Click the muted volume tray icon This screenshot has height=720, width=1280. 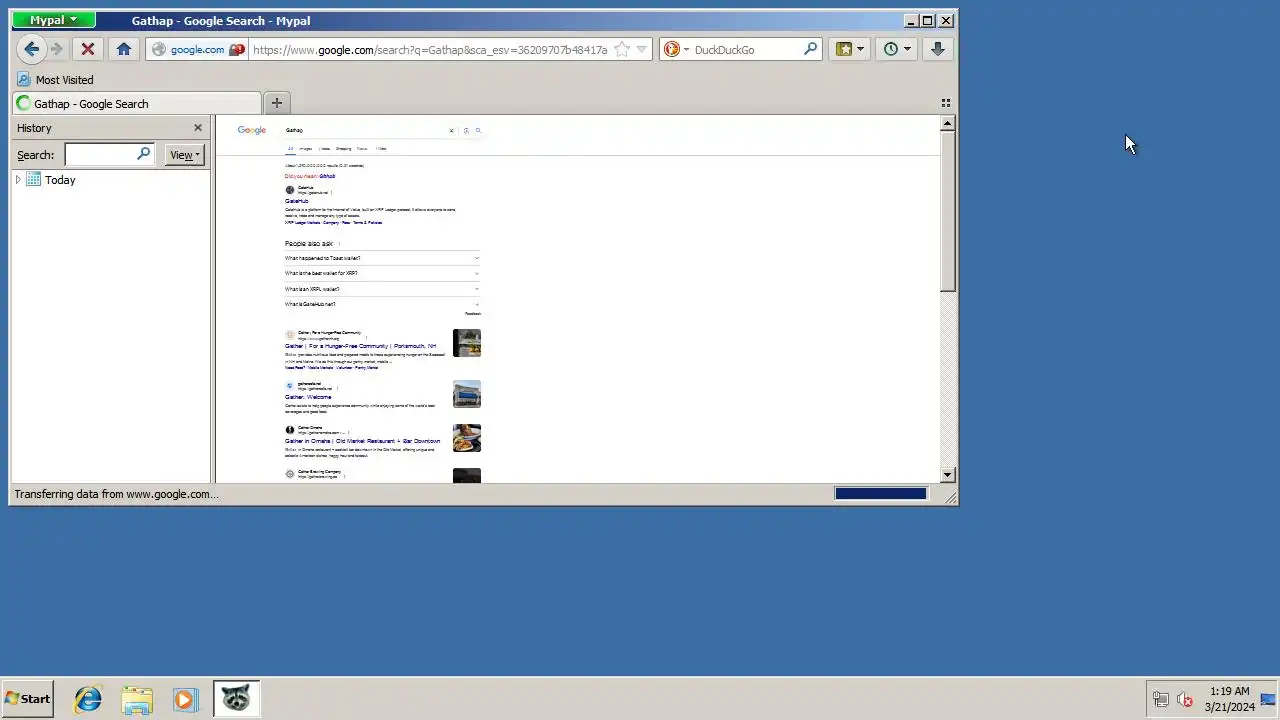click(1185, 700)
